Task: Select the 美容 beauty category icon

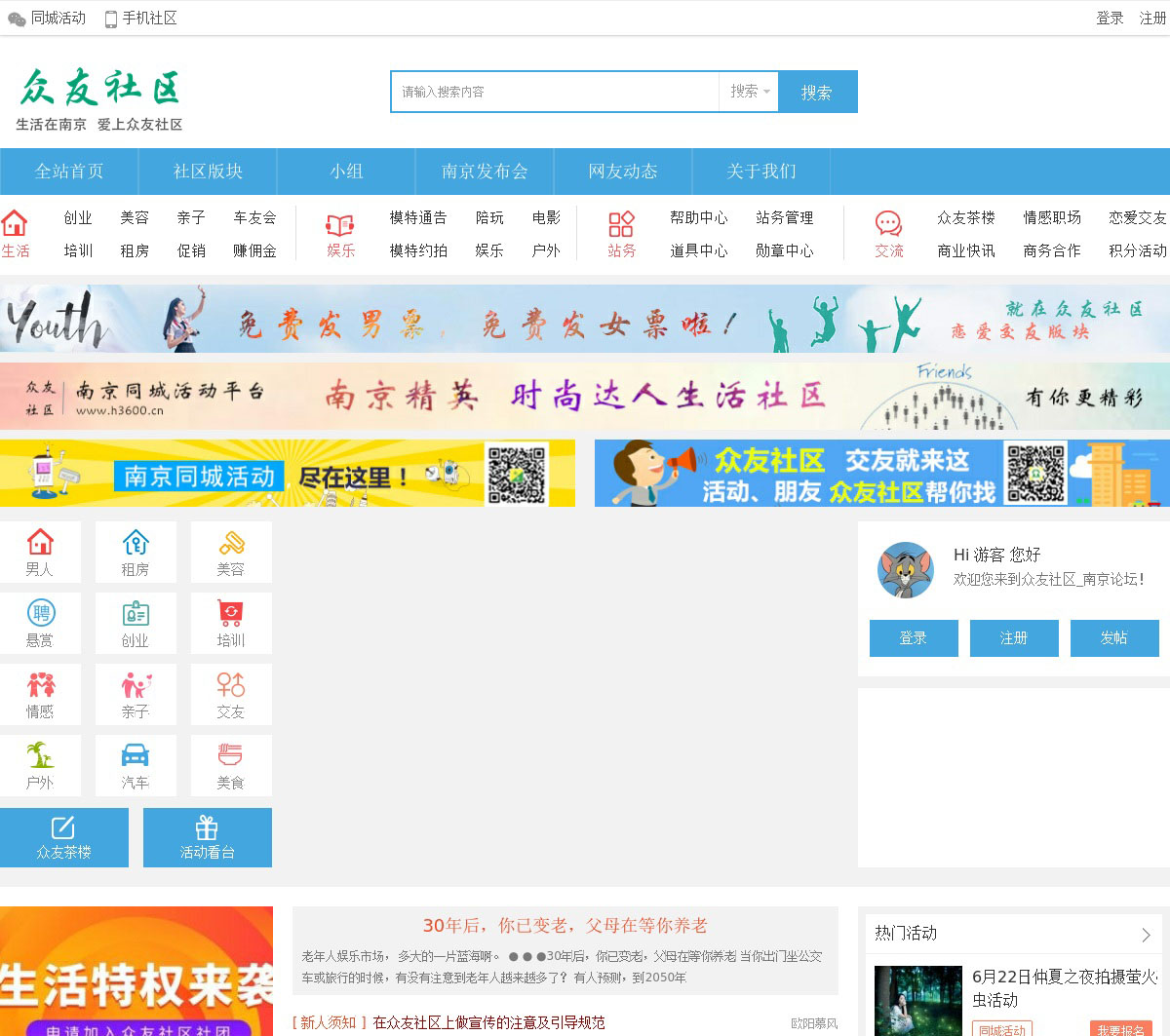Action: click(231, 543)
